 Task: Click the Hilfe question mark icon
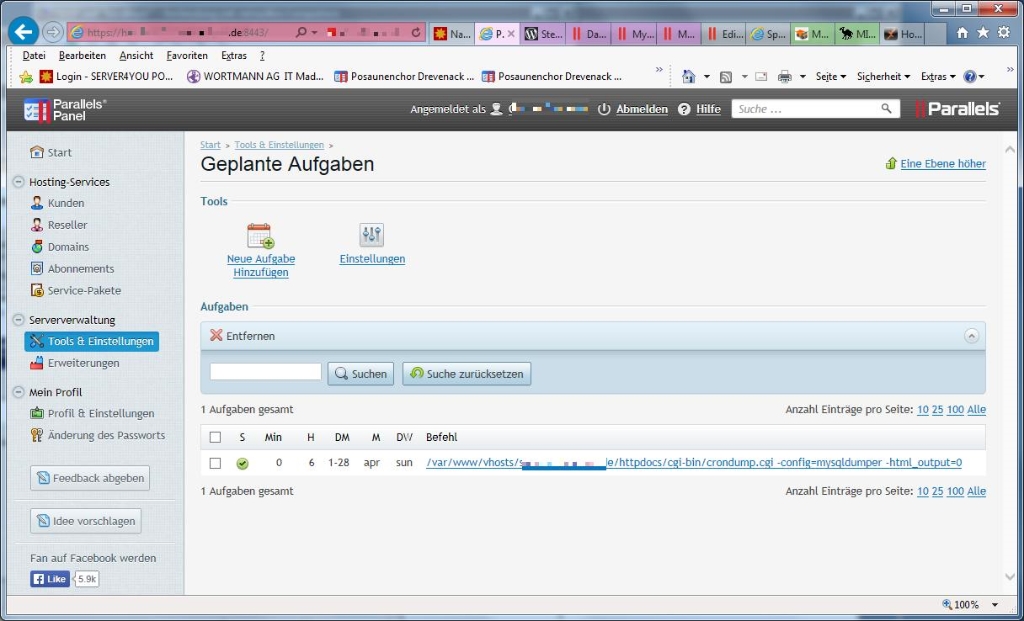(684, 109)
